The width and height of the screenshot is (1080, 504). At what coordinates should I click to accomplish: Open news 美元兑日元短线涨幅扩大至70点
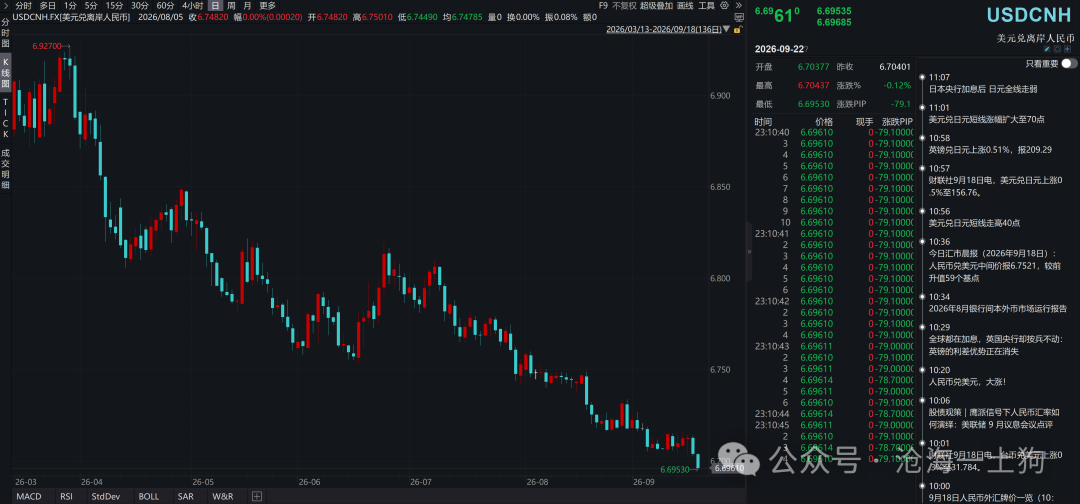point(987,119)
